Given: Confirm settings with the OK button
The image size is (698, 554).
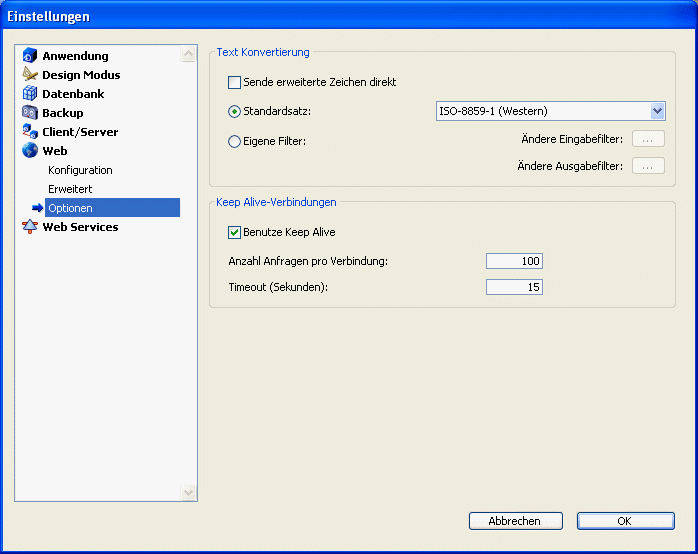Looking at the screenshot, I should pyautogui.click(x=625, y=521).
